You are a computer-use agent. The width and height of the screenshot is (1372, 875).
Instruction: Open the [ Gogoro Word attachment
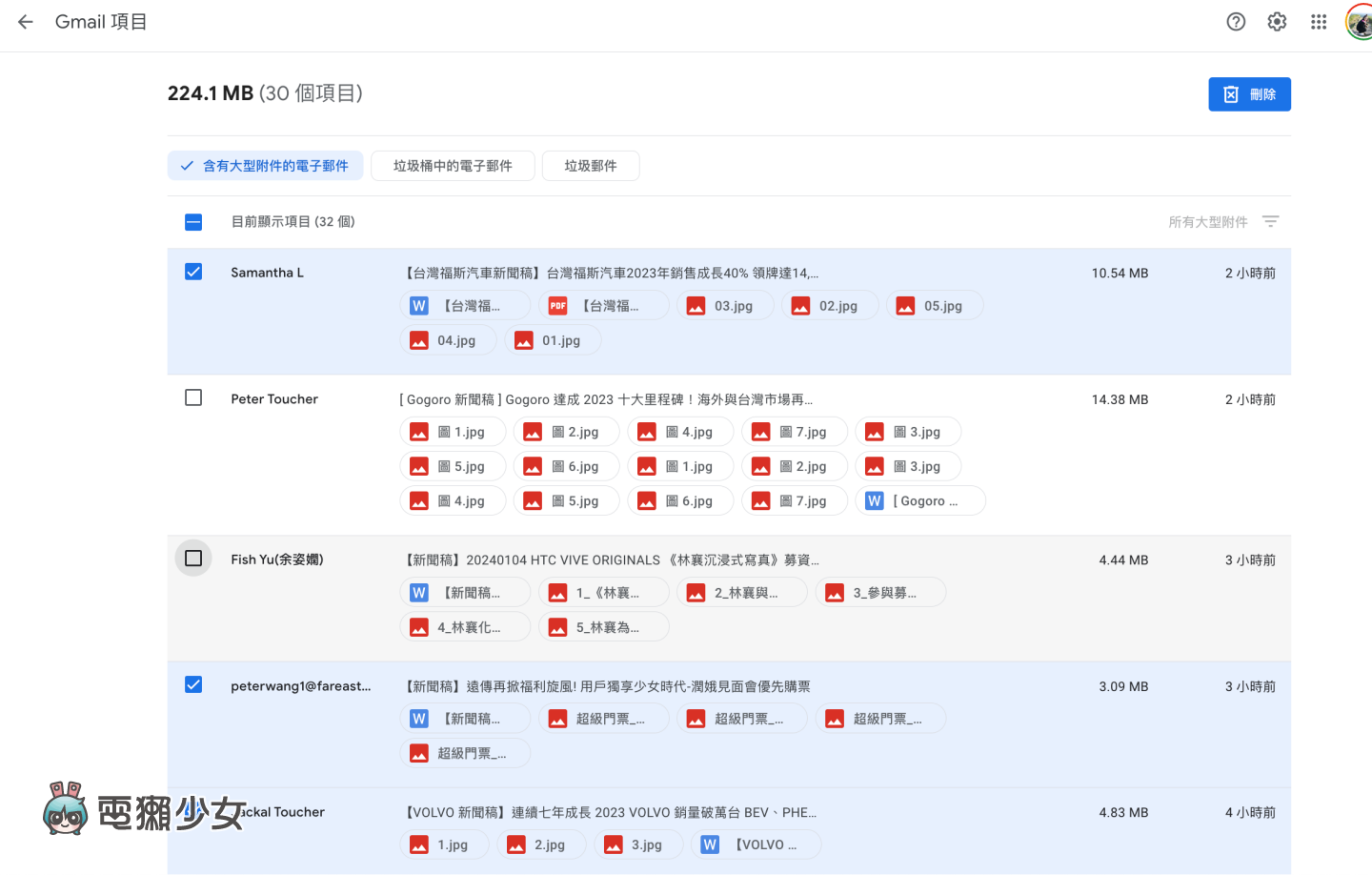click(920, 501)
